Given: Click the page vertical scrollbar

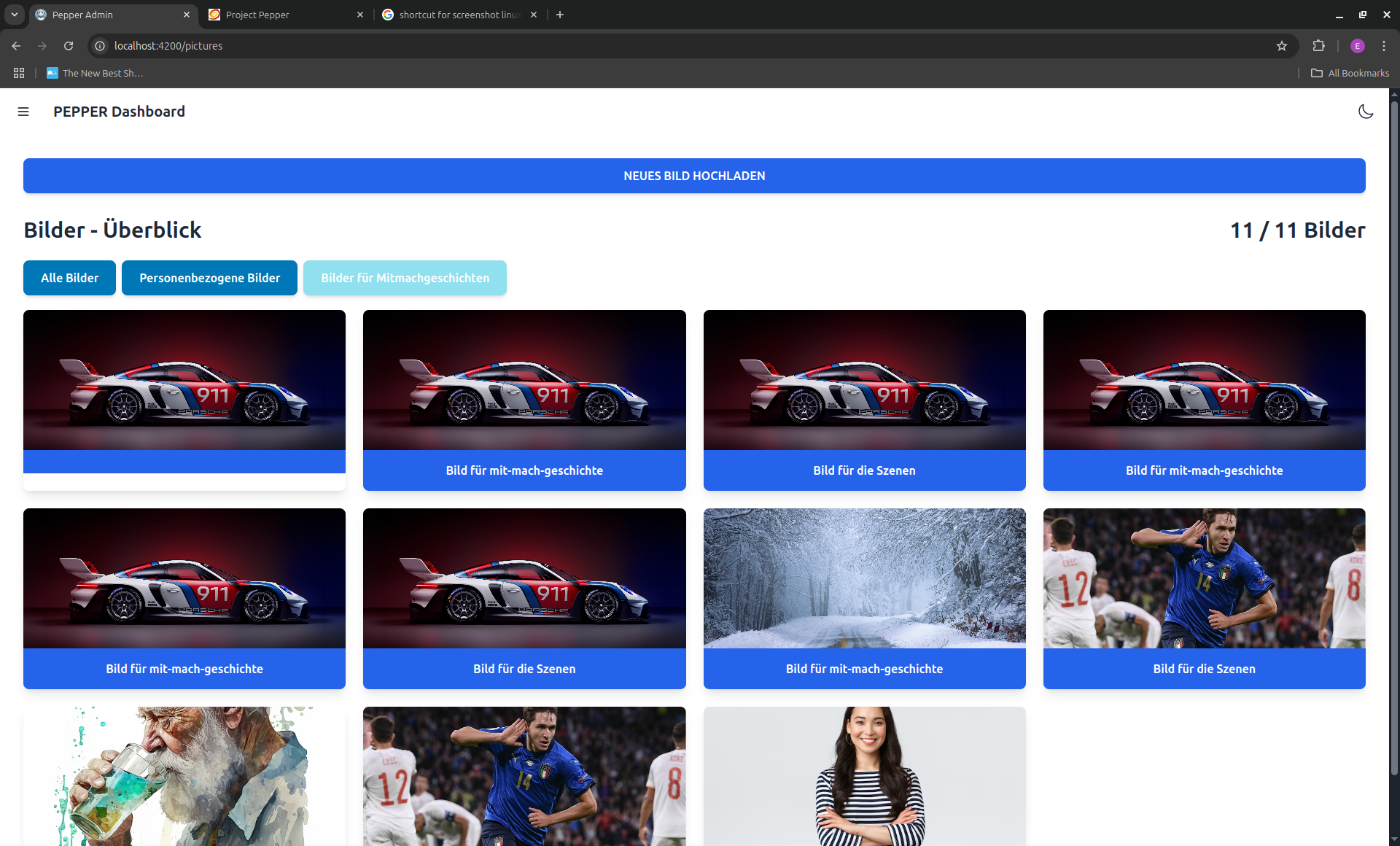Looking at the screenshot, I should click(1394, 438).
